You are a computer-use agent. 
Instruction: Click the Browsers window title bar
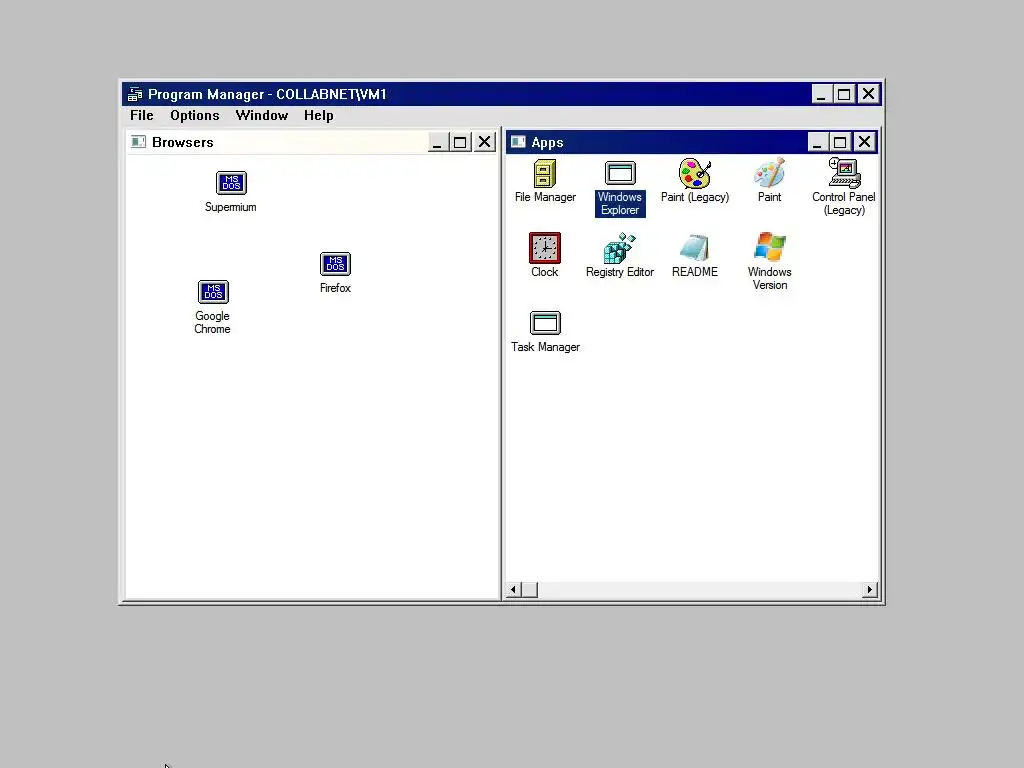[x=312, y=142]
